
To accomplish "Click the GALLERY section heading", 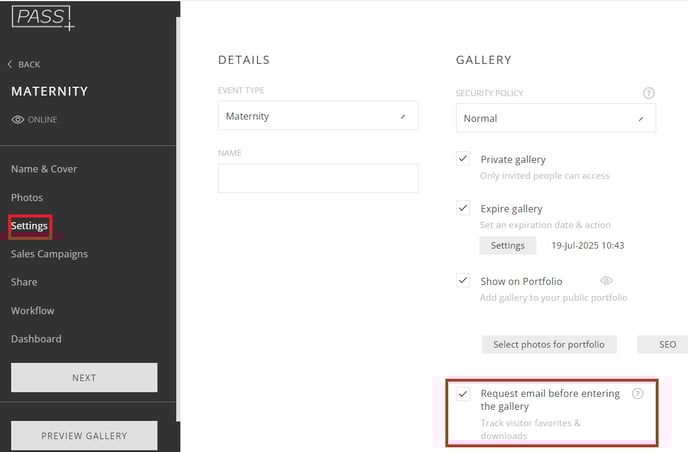I will click(484, 60).
